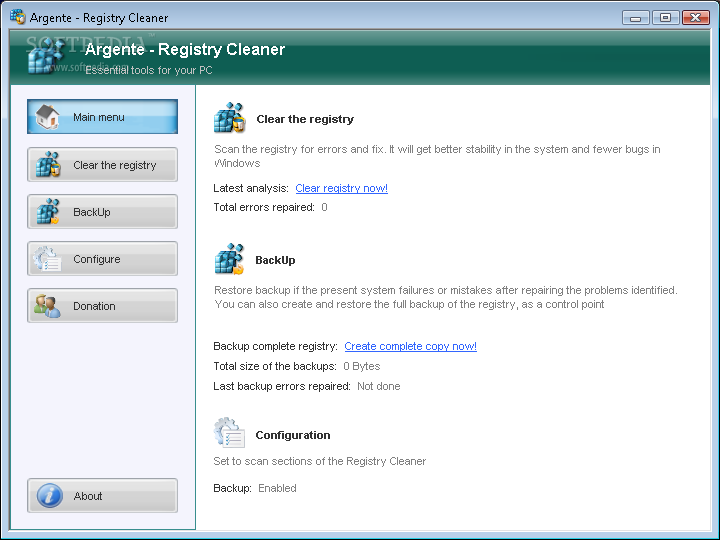This screenshot has height=540, width=720.
Task: Click the 'Enabled' backup status value
Action: [277, 488]
